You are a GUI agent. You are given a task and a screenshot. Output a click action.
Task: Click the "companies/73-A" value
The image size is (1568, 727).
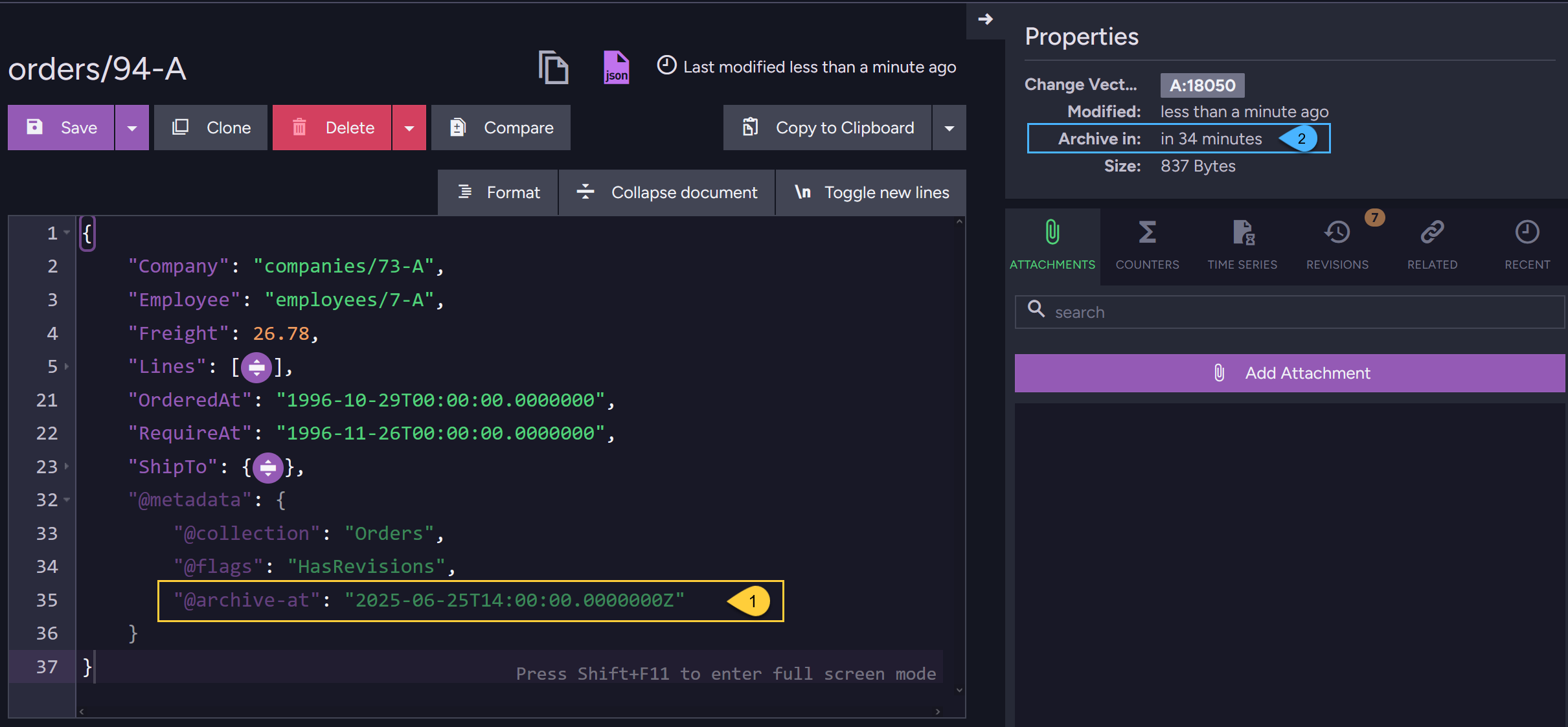pyautogui.click(x=343, y=266)
